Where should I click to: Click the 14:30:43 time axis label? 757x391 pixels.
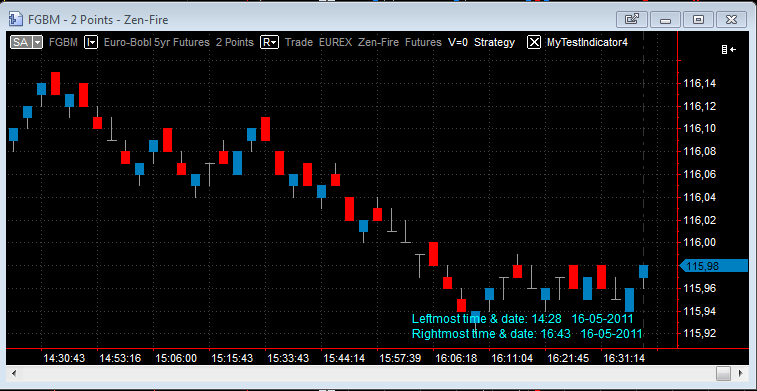coord(64,358)
